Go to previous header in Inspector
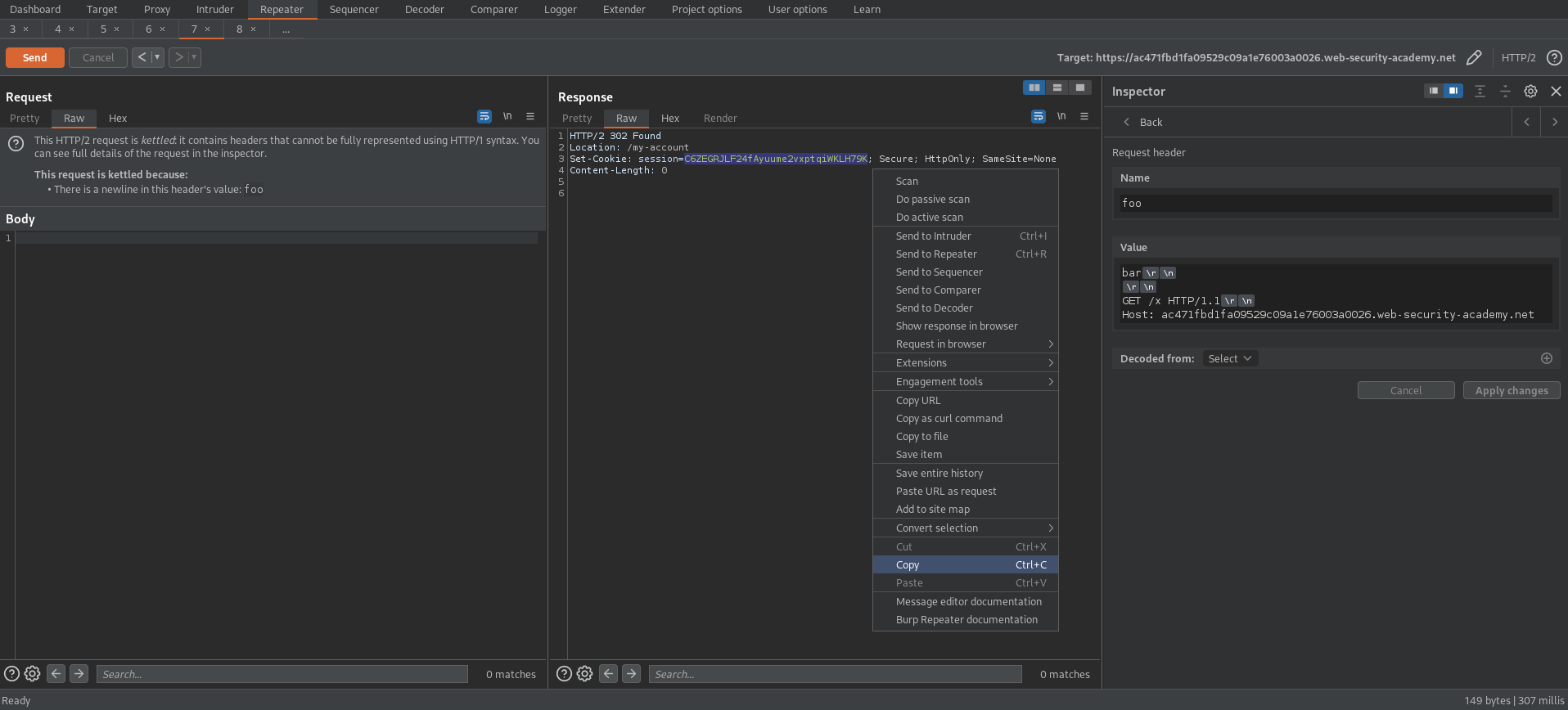 coord(1526,122)
